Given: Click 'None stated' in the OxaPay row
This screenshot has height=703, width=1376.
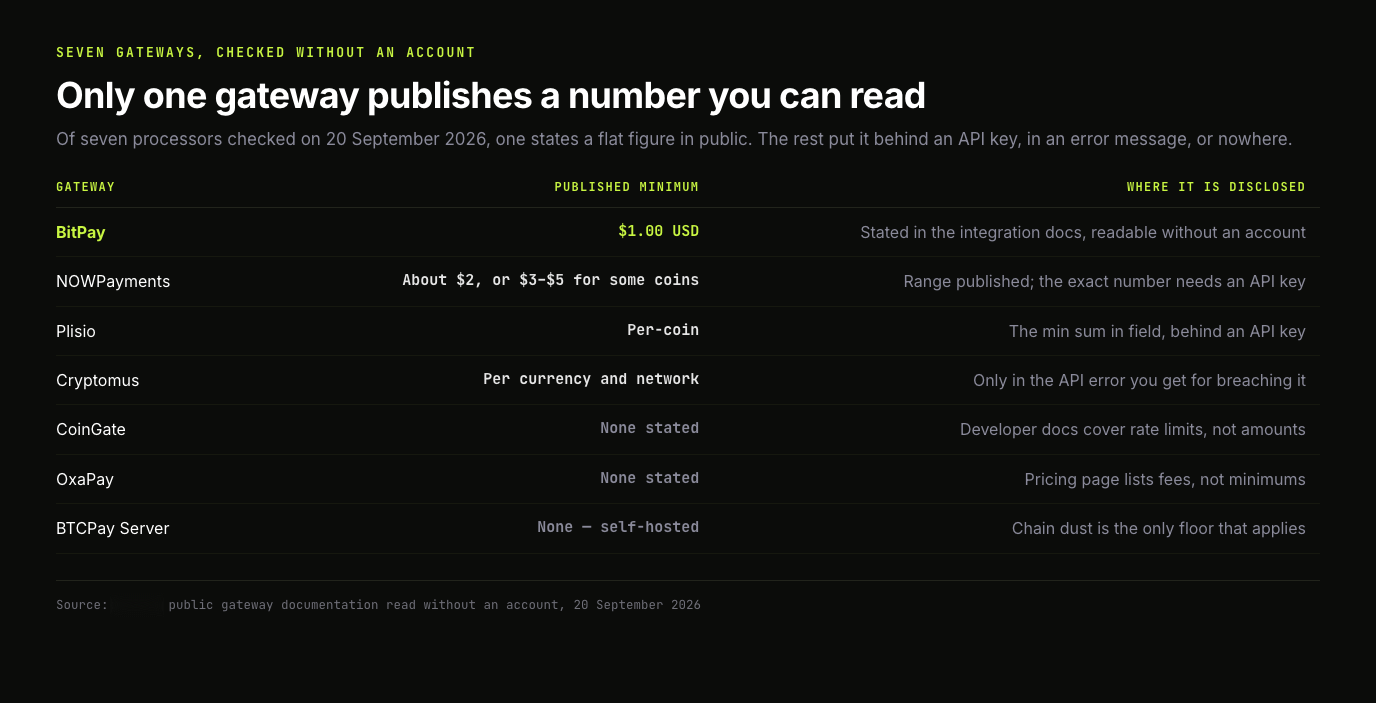Looking at the screenshot, I should pos(650,478).
